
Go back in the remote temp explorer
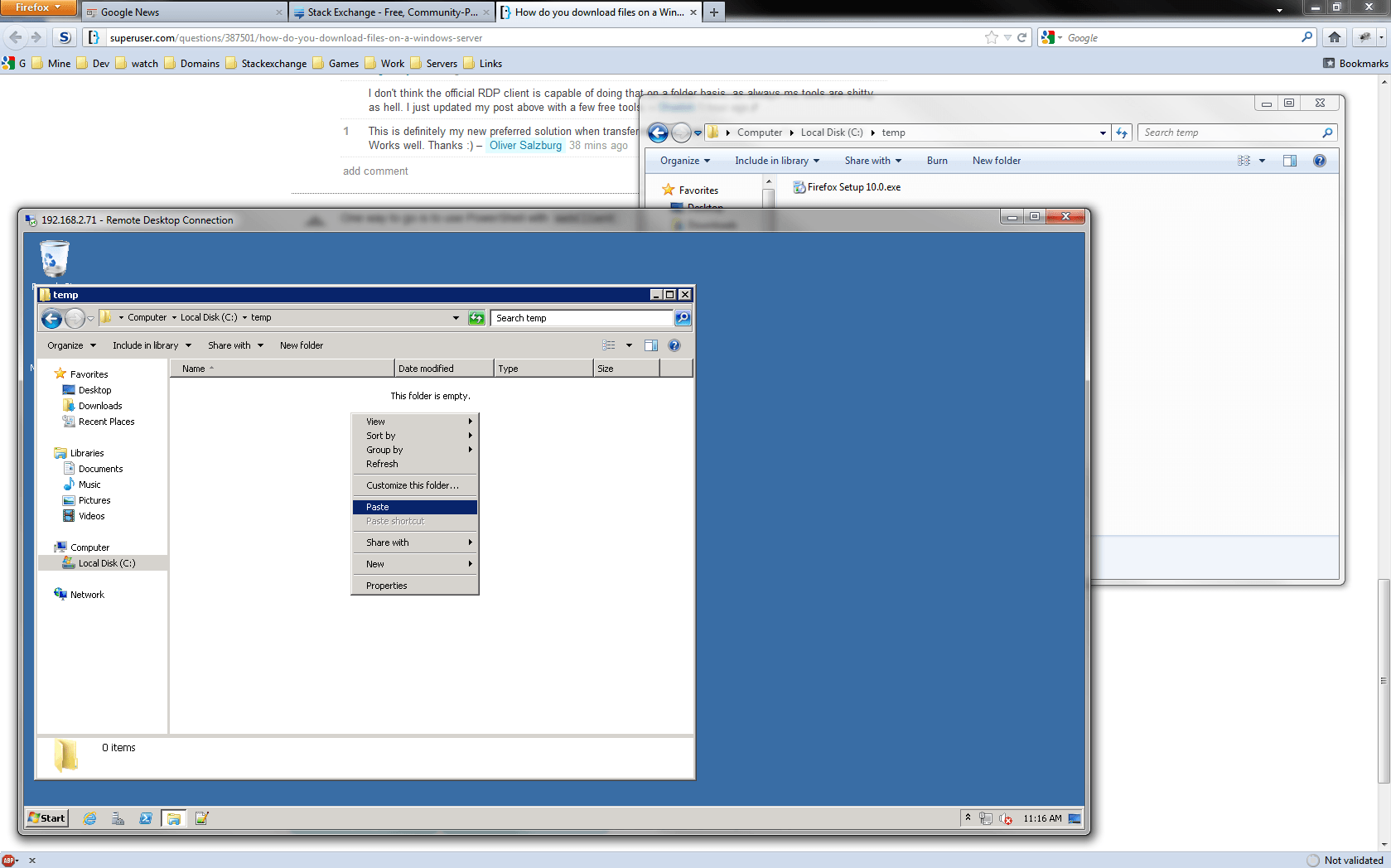[x=51, y=318]
